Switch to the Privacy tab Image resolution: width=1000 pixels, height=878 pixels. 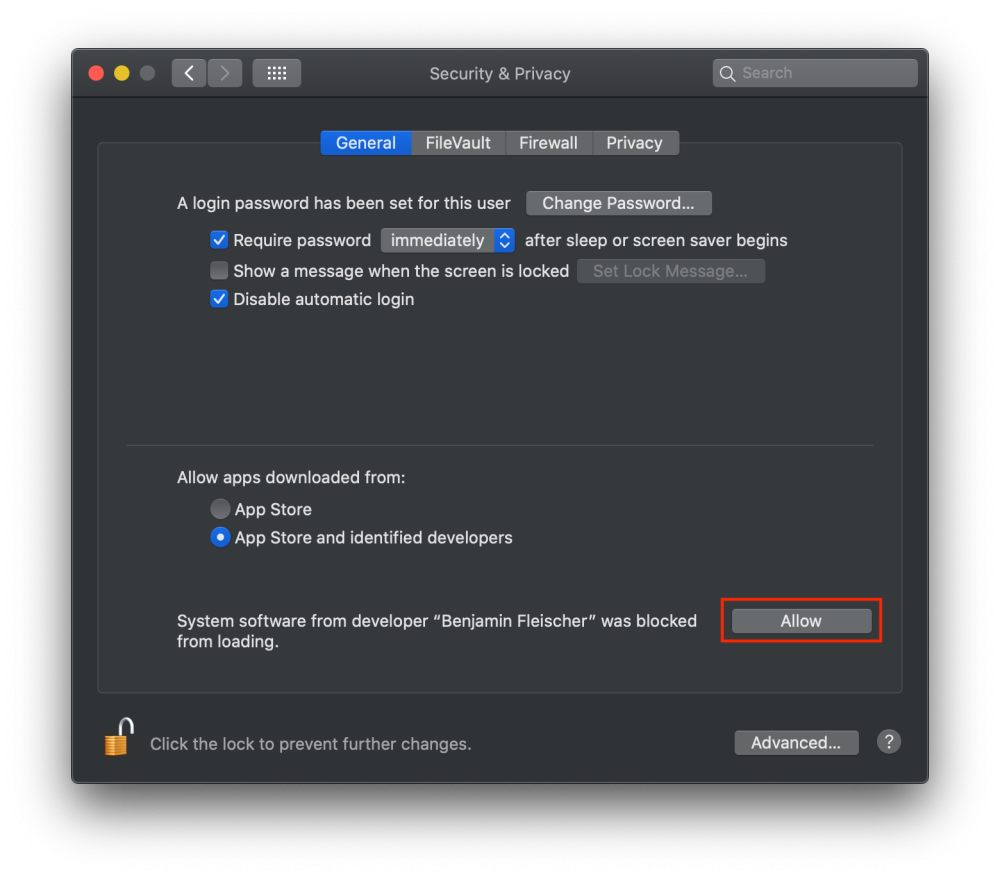[634, 143]
